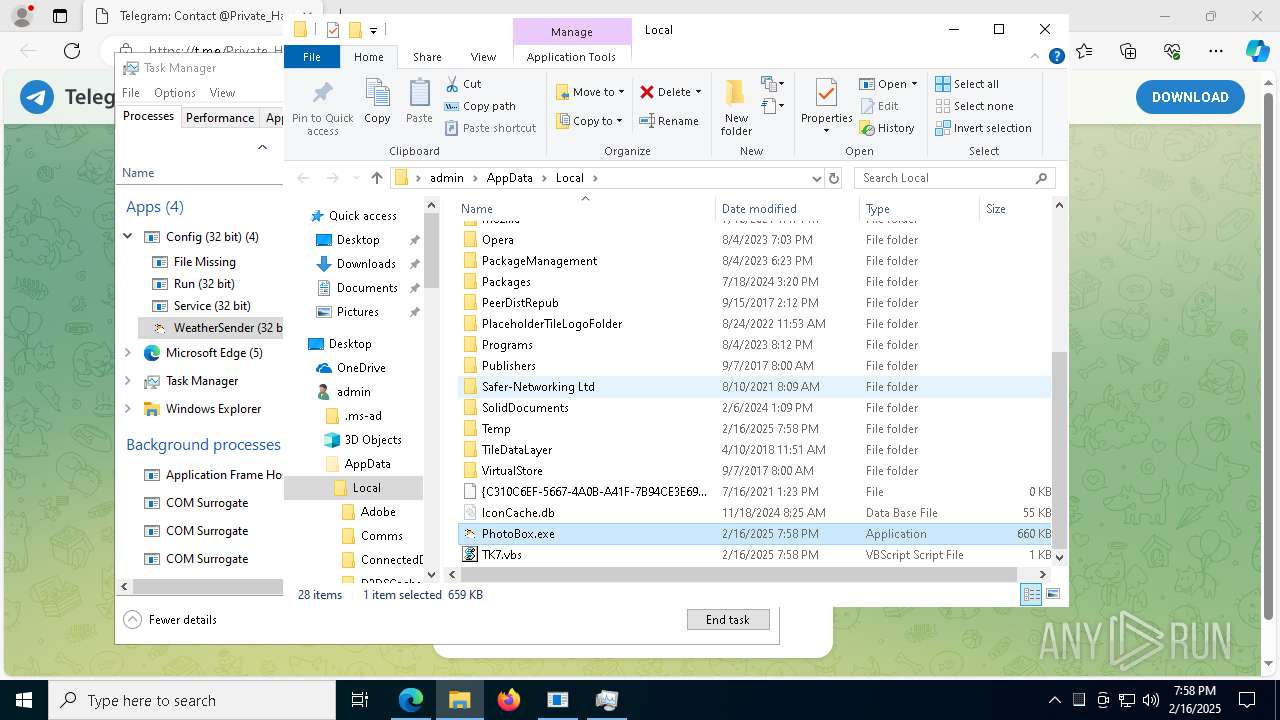This screenshot has height=720, width=1280.
Task: Click Fewer details in Task Manager
Action: (171, 620)
